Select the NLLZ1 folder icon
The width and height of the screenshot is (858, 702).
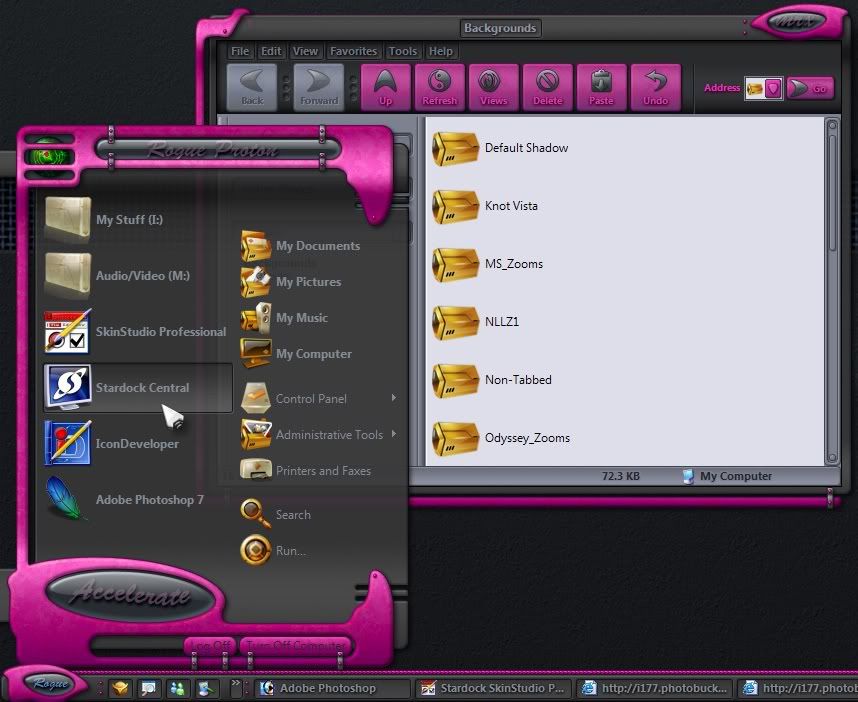[x=455, y=322]
